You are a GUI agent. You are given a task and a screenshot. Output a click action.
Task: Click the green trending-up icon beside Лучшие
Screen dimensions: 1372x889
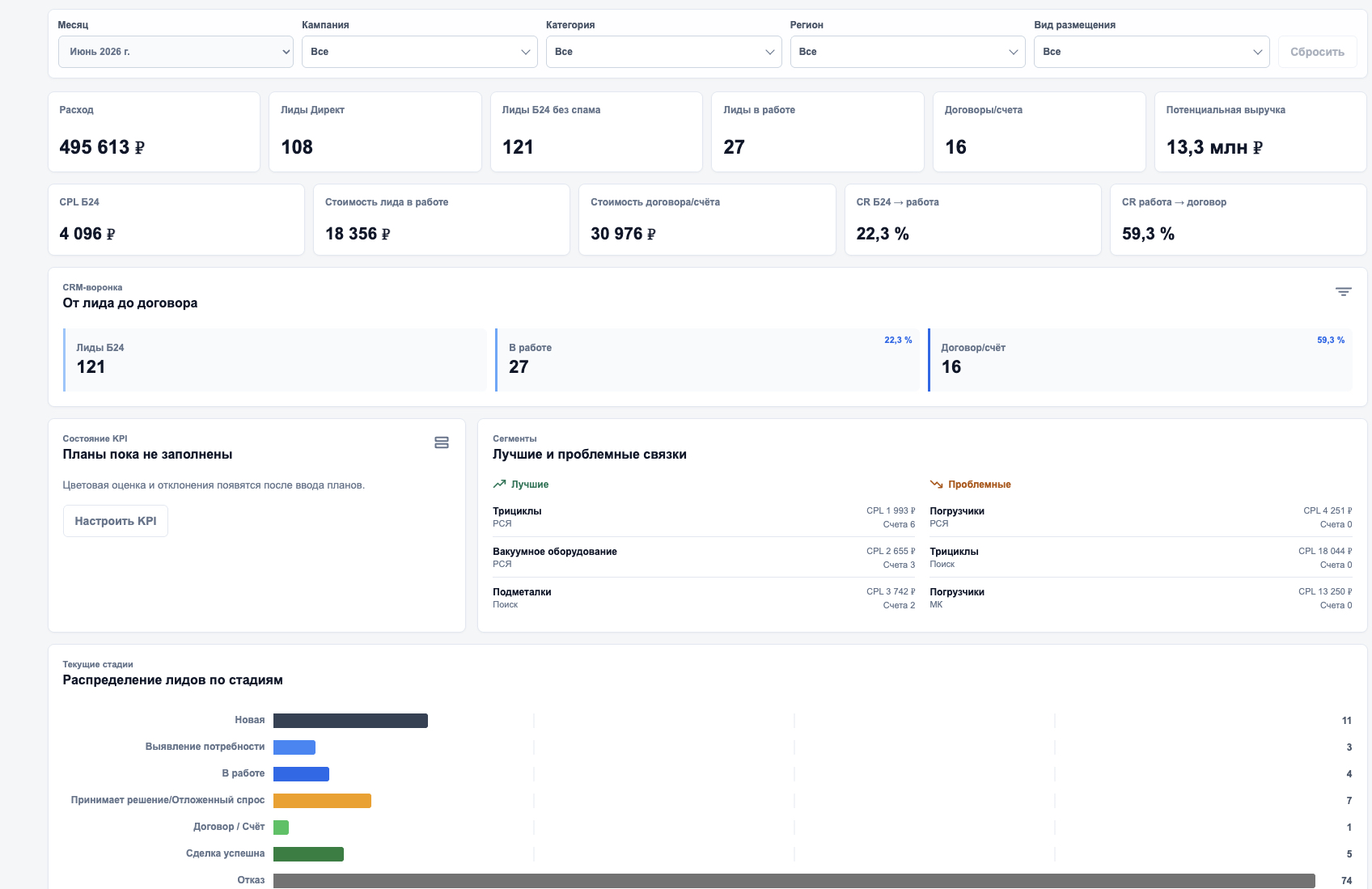pos(499,485)
